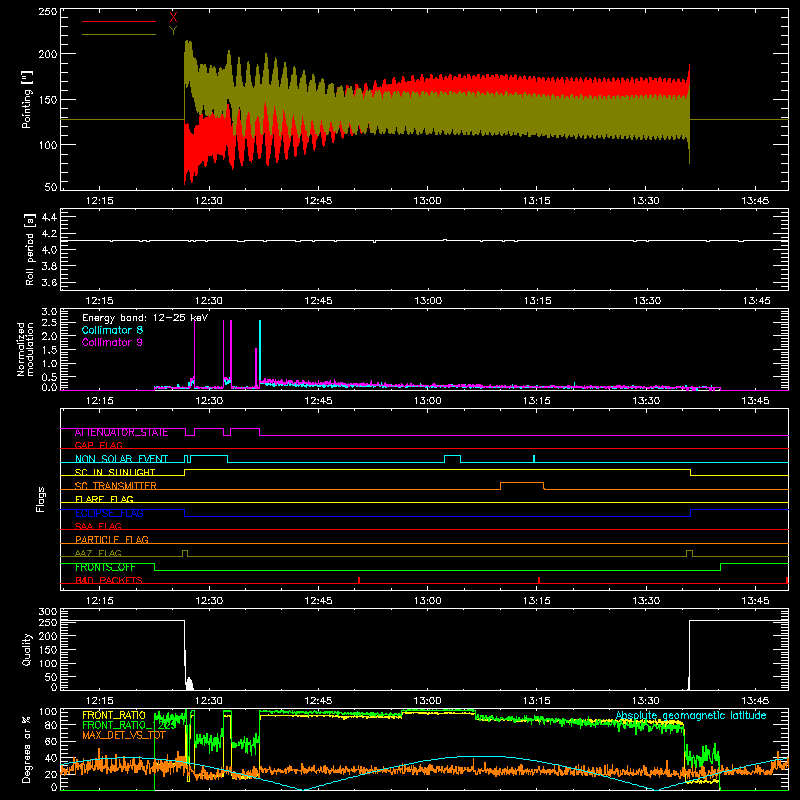Click the 12:30 label under Roll period plot

(x=209, y=301)
